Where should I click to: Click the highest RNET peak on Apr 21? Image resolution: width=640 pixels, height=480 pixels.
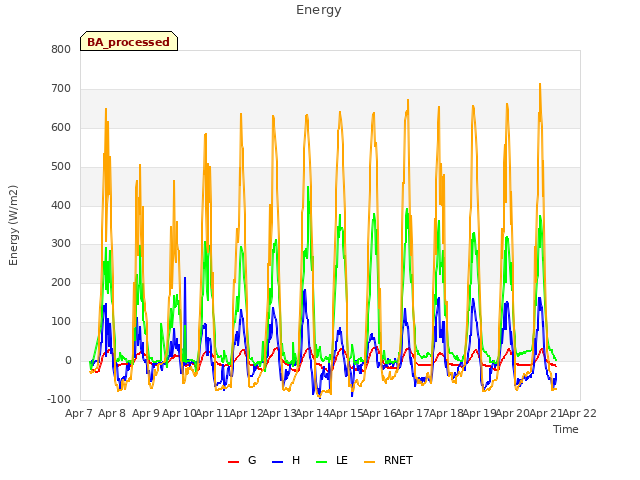540,84
